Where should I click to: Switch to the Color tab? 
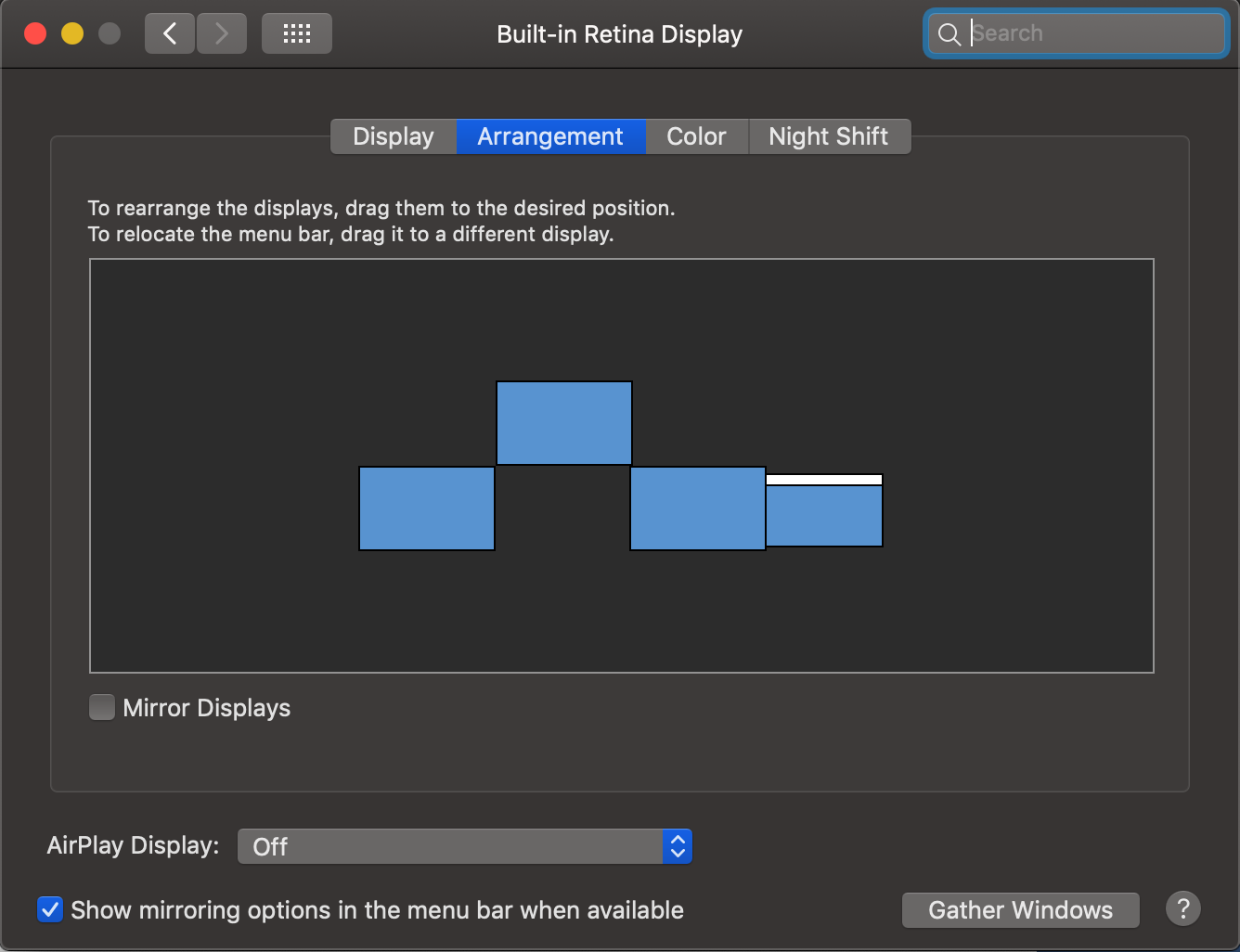point(696,136)
